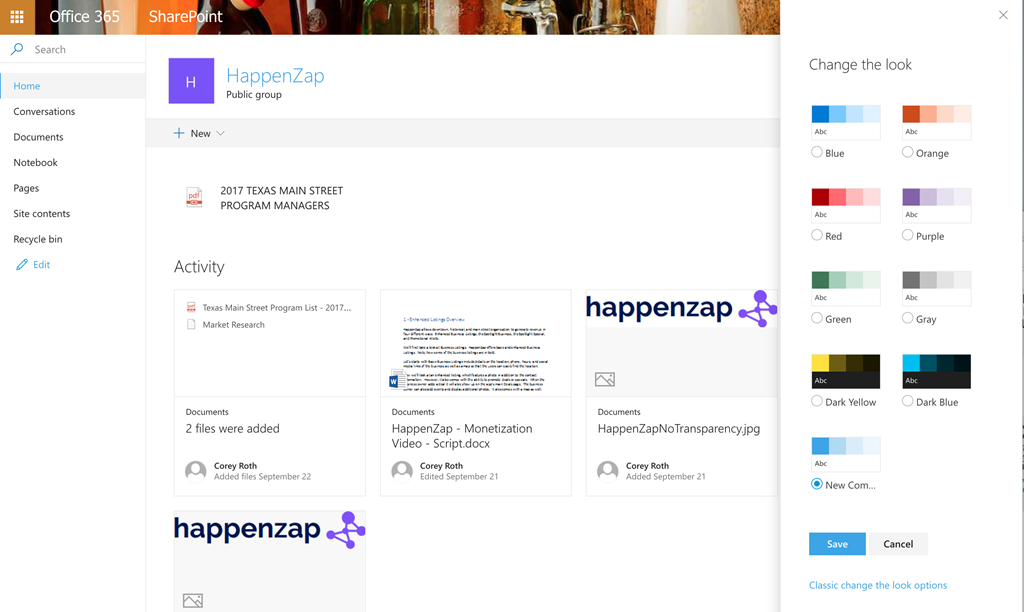Click the Office 365 header link
The height and width of the screenshot is (612, 1024).
click(84, 16)
